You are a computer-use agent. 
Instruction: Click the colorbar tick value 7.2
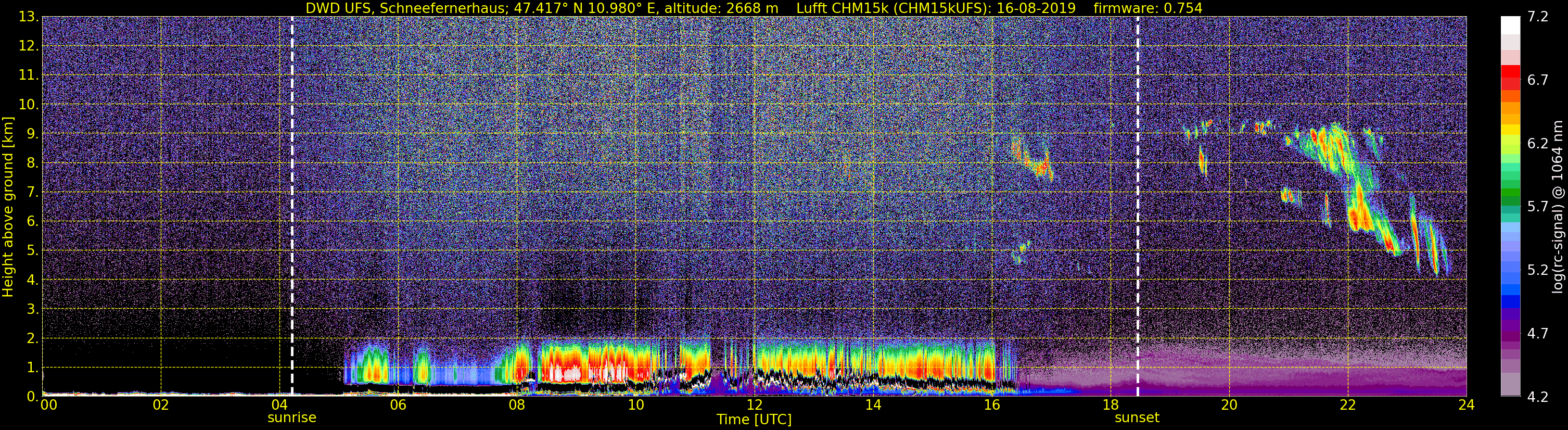[x=1538, y=17]
